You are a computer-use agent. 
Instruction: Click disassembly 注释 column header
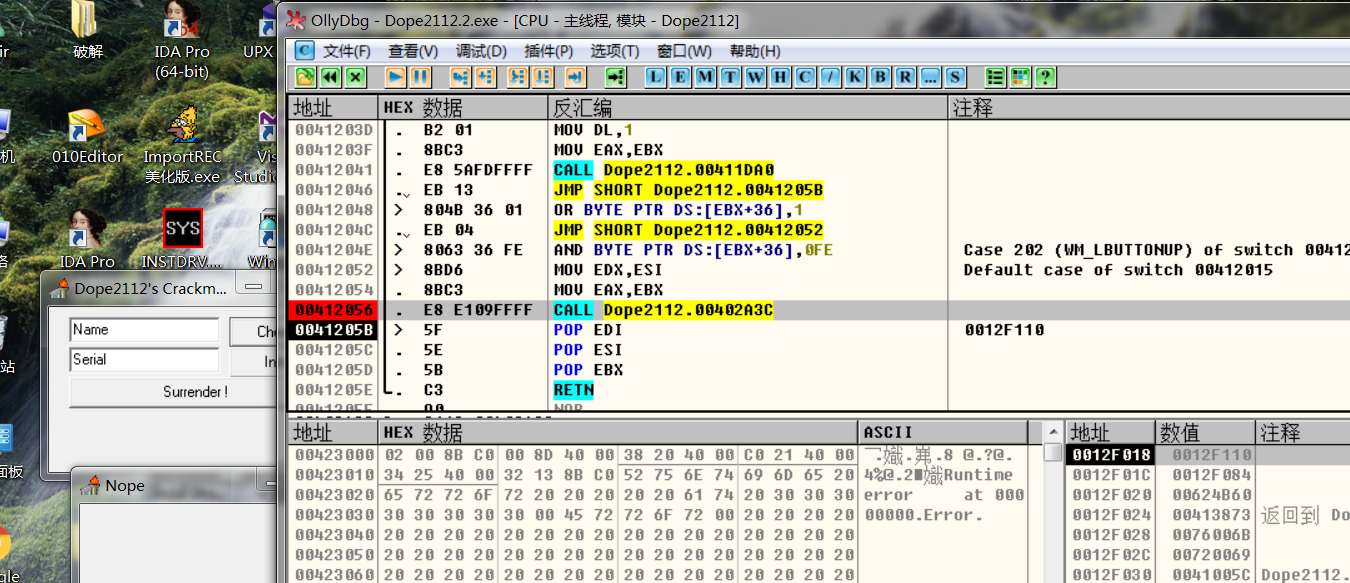click(x=1149, y=107)
